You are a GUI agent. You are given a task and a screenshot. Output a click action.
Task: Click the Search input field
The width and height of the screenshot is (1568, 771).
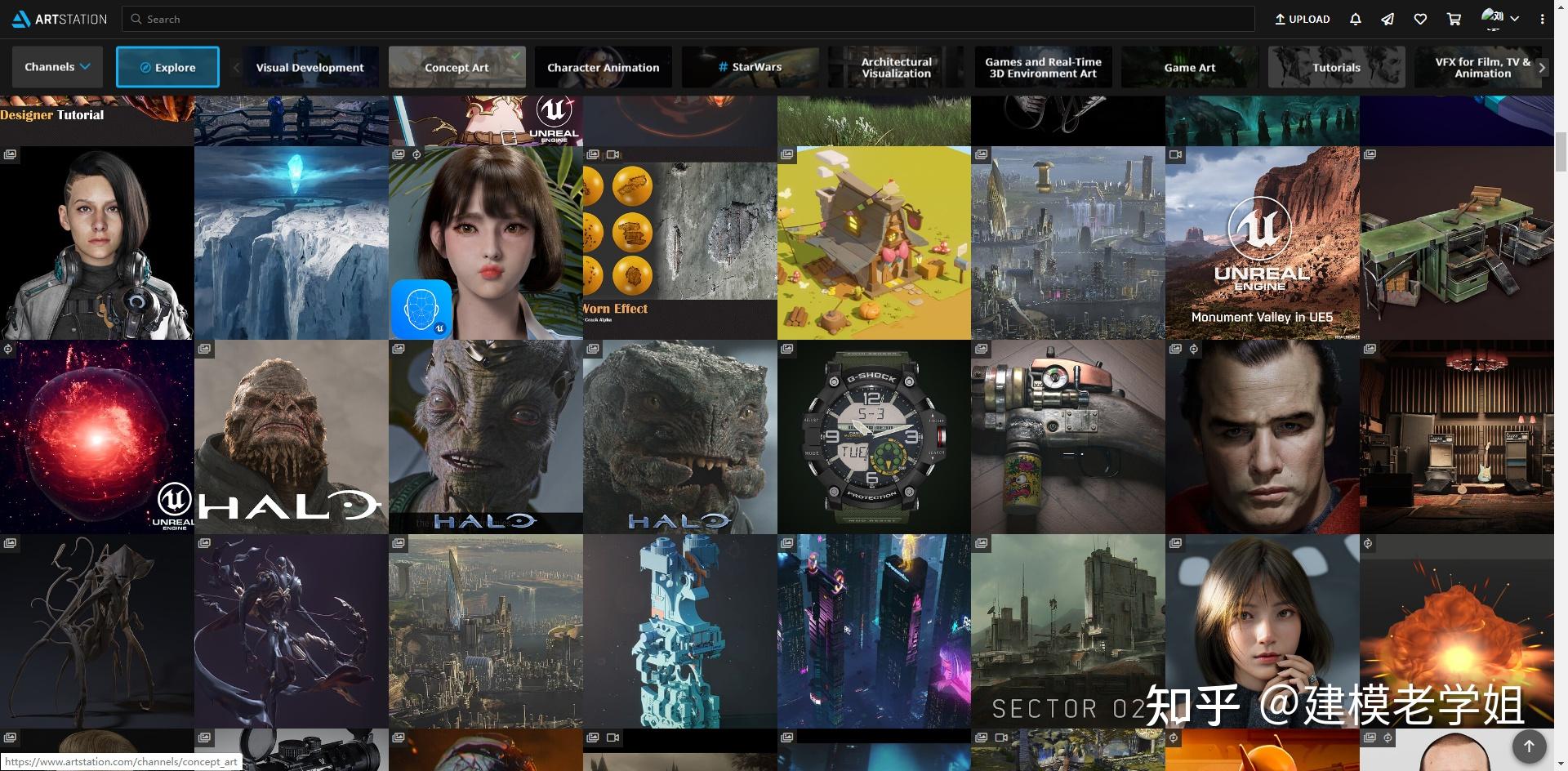[688, 19]
